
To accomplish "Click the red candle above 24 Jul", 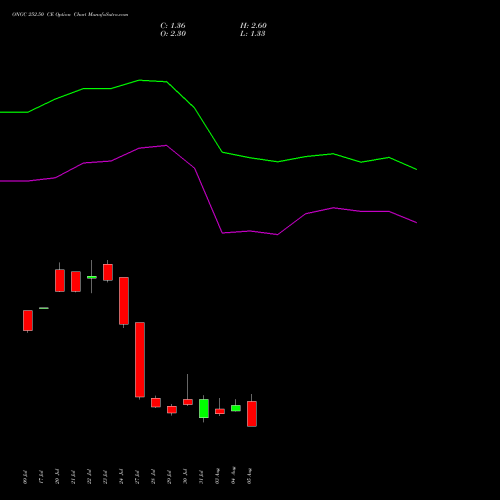I will click(124, 301).
